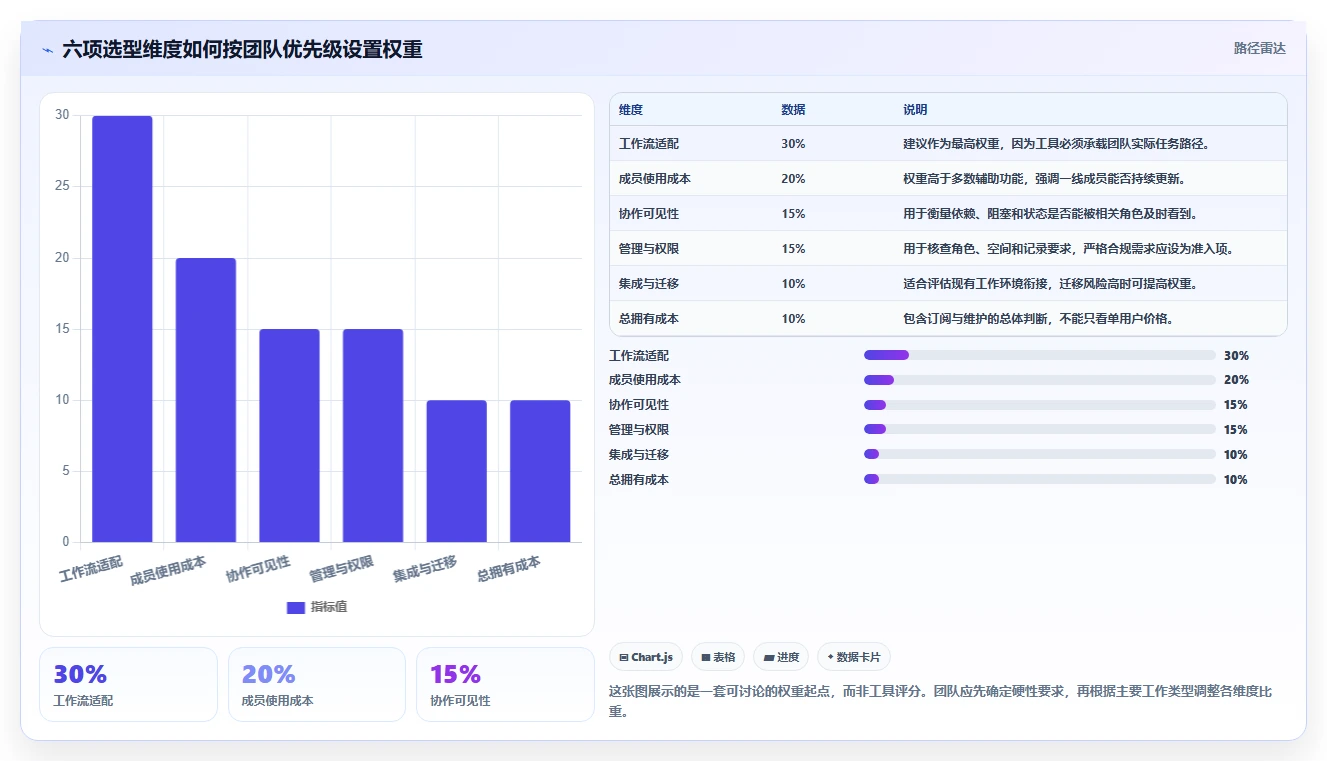Click the 集成与迁移 x-axis label
The width and height of the screenshot is (1327, 761).
[x=425, y=570]
